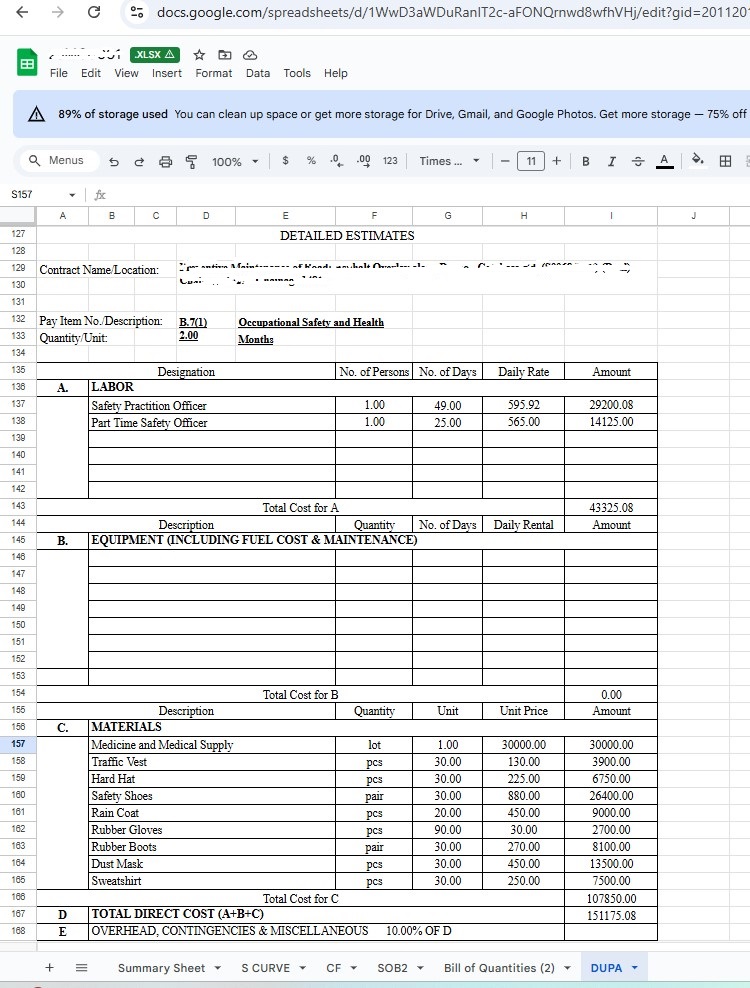Open the text color picker
The height and width of the screenshot is (988, 750).
point(664,161)
